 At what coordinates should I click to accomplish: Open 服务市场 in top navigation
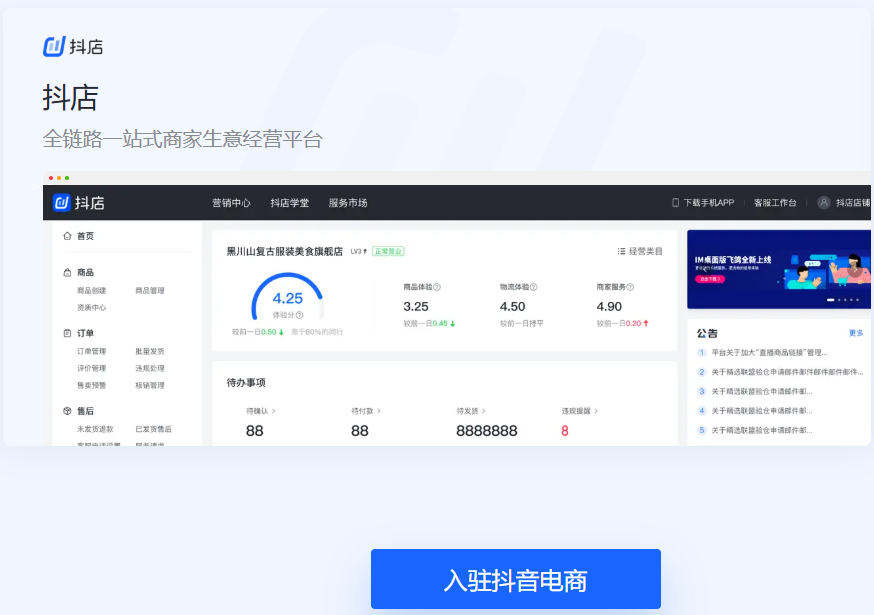(348, 203)
